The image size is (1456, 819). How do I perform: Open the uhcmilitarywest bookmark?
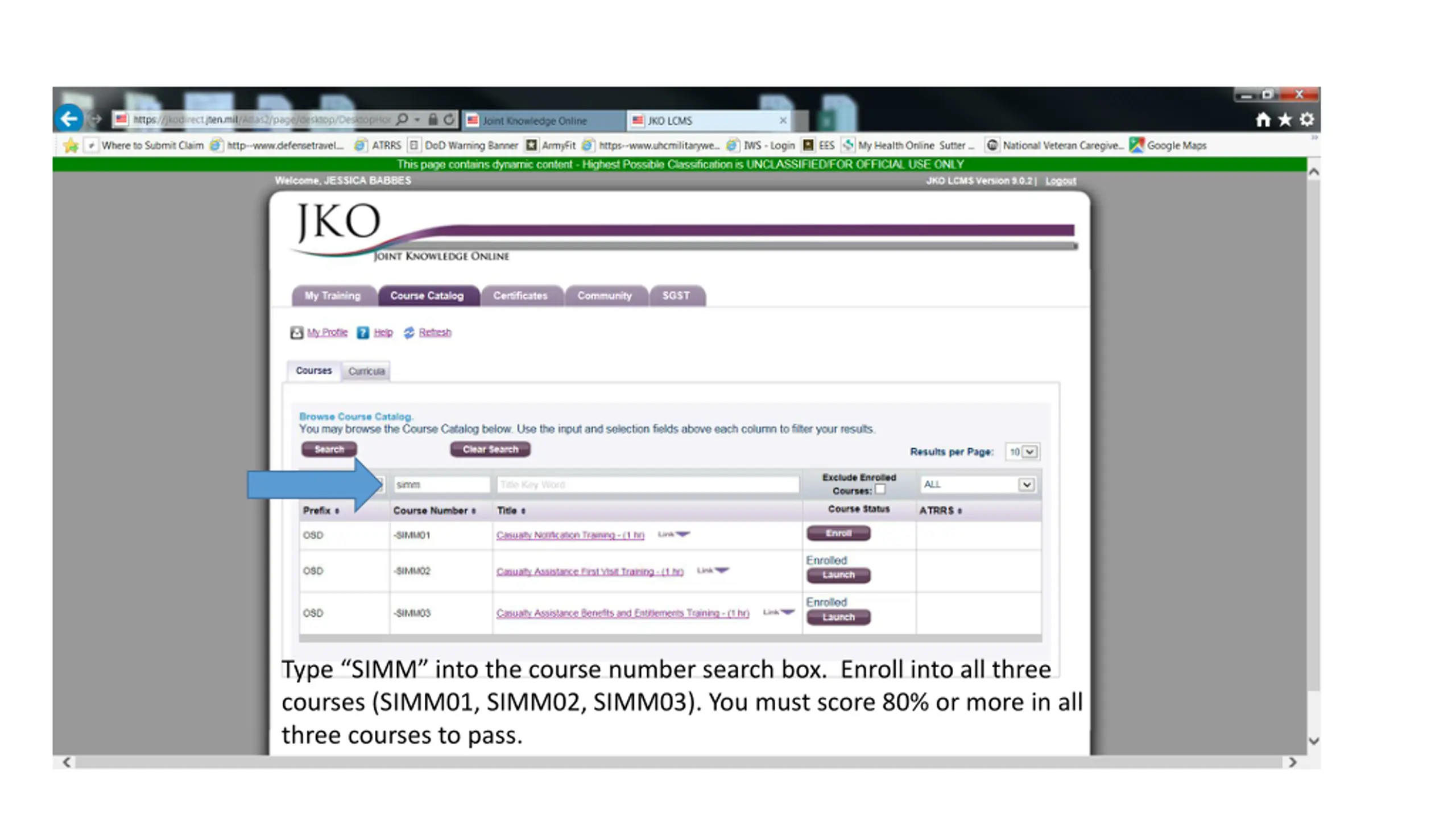[x=651, y=146]
